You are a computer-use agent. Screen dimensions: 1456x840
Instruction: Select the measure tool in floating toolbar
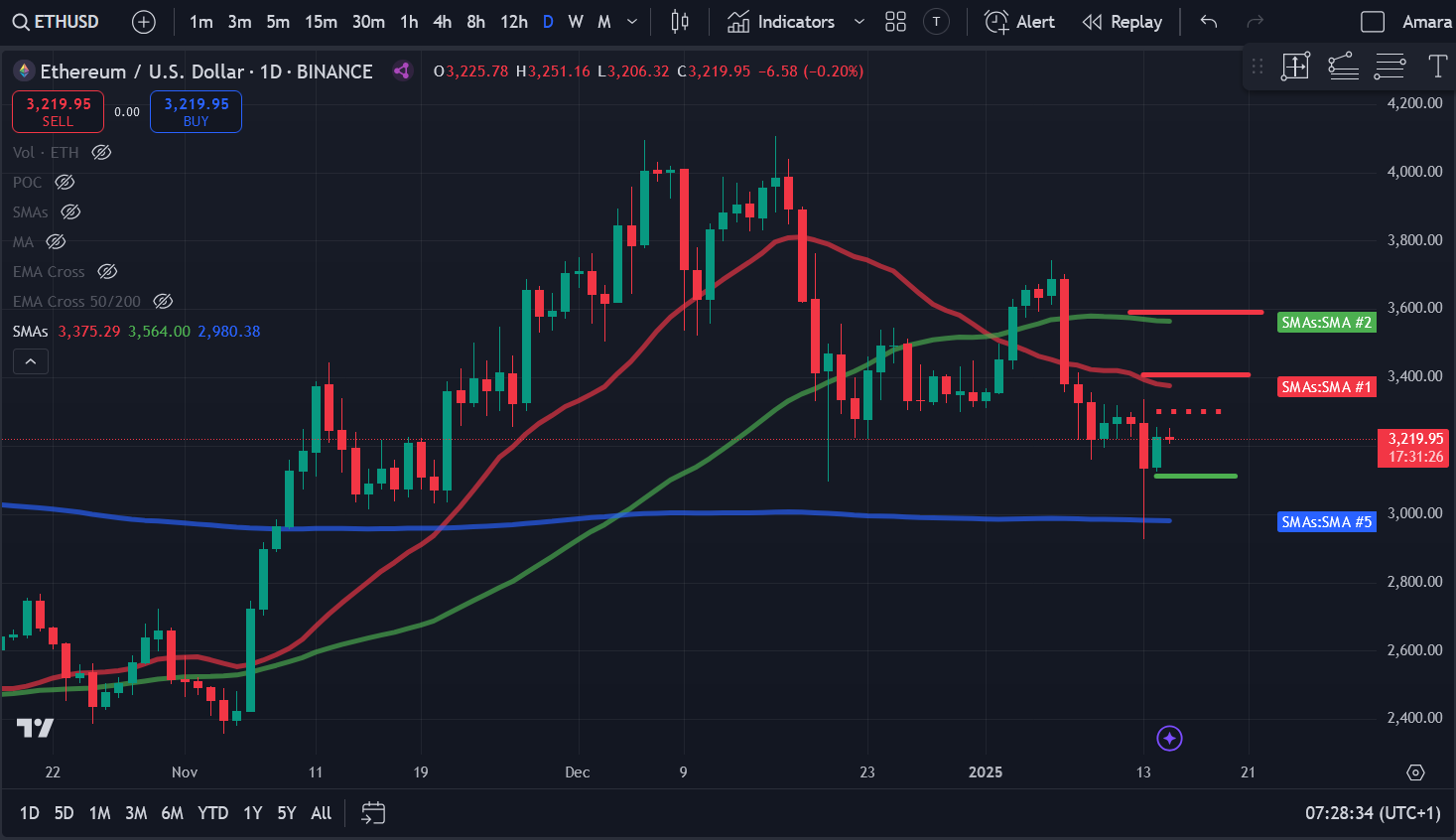coord(1295,67)
